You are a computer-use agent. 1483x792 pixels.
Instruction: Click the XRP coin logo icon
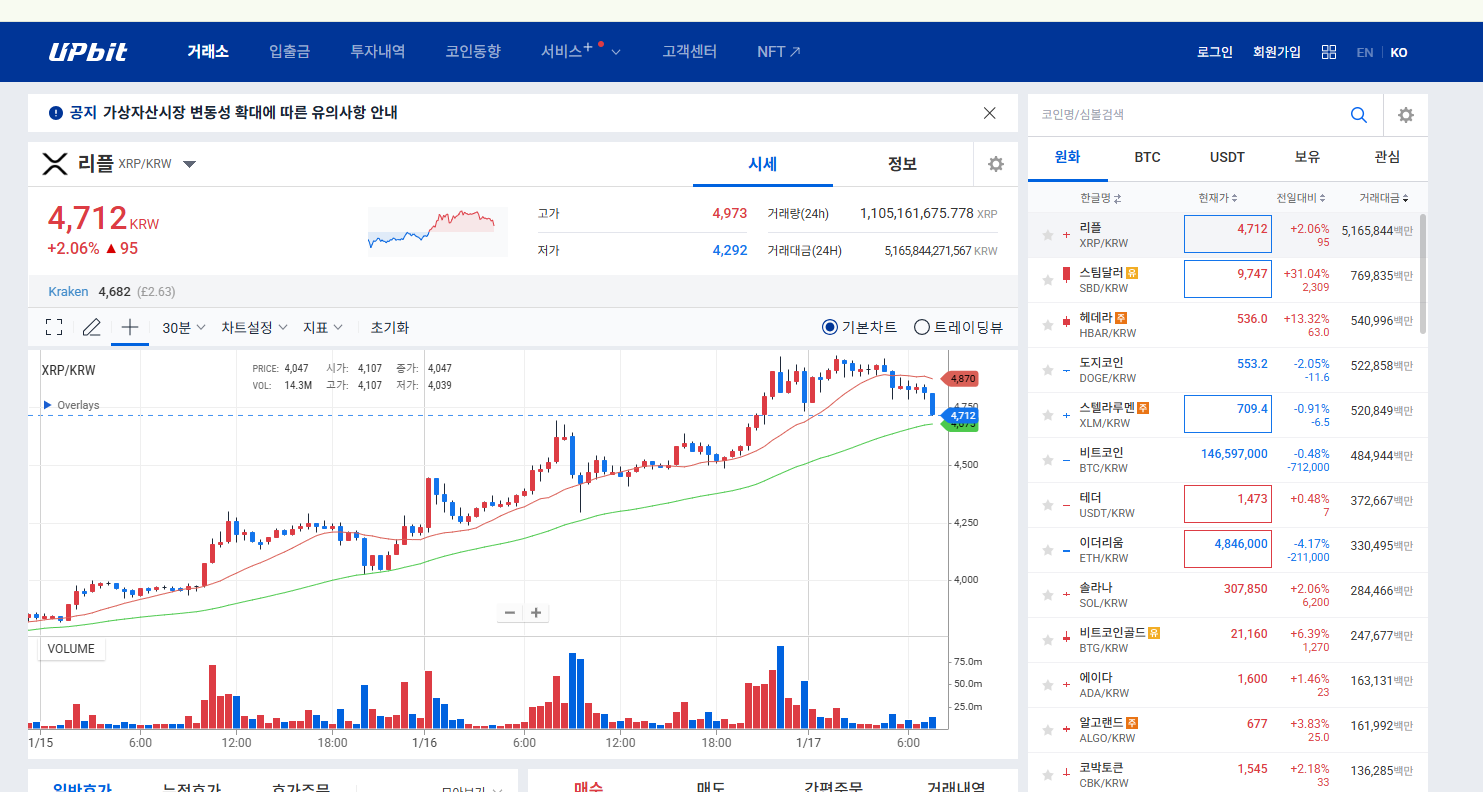point(54,164)
